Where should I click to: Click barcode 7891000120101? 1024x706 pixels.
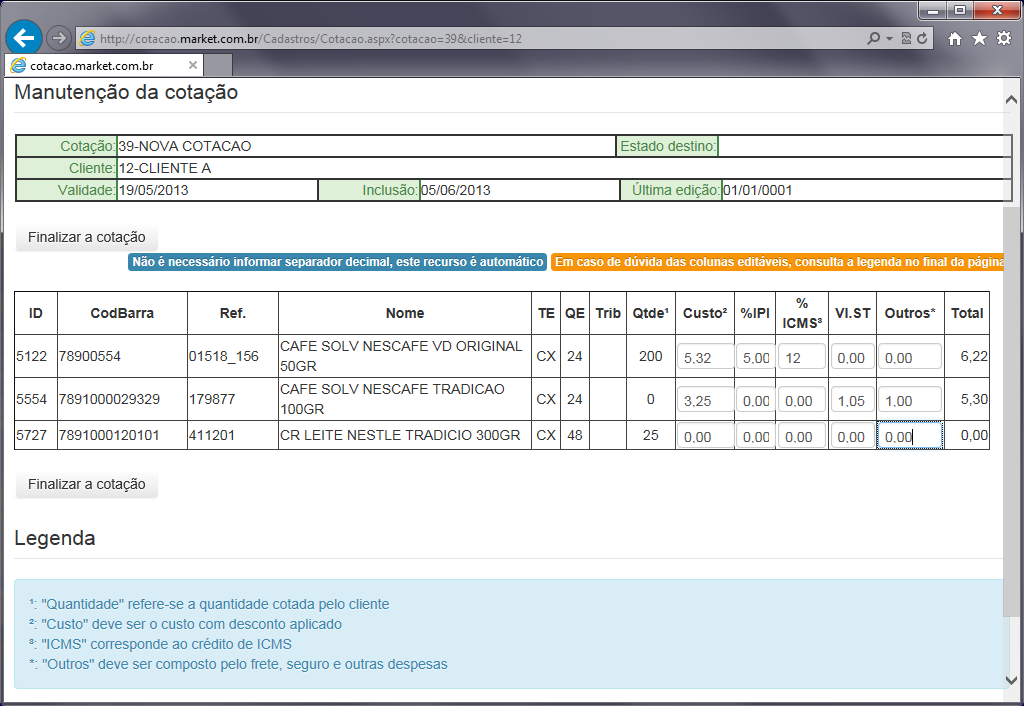coord(109,435)
